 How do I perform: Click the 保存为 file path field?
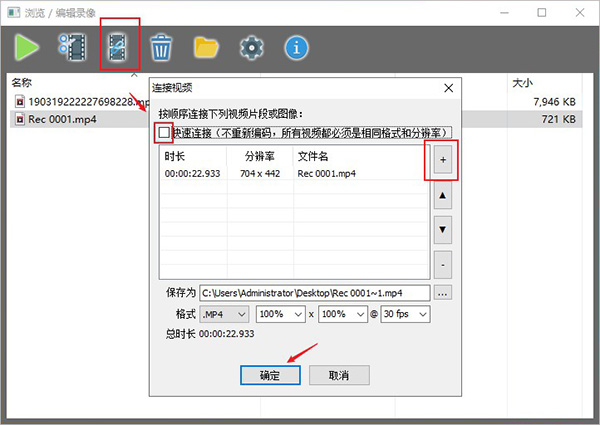(x=313, y=293)
